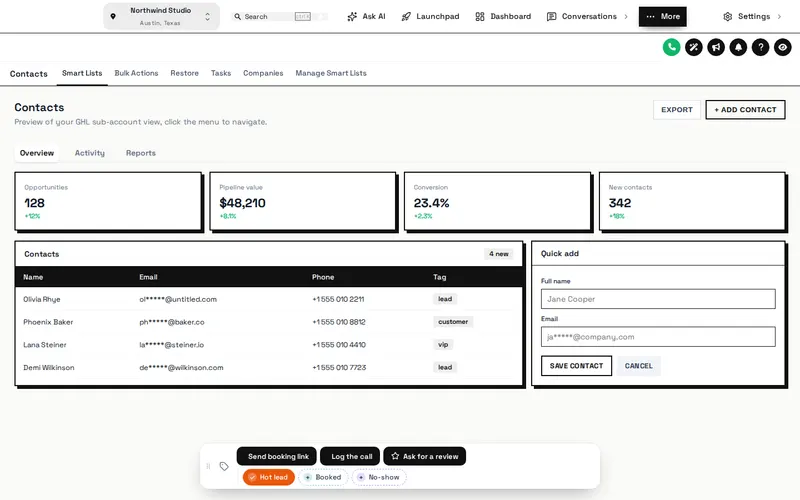The height and width of the screenshot is (500, 800).
Task: Toggle the eye preview icon
Action: pos(783,47)
